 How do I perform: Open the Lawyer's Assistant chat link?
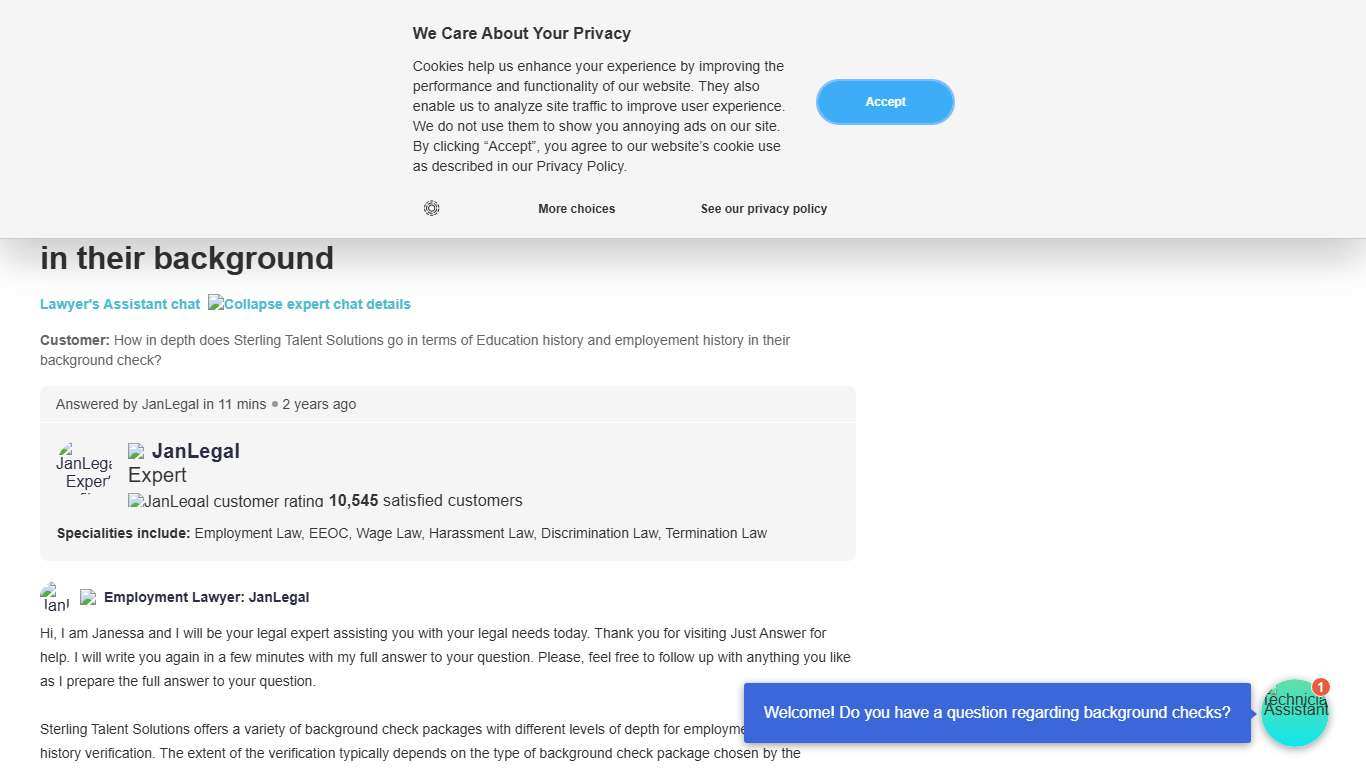click(120, 304)
